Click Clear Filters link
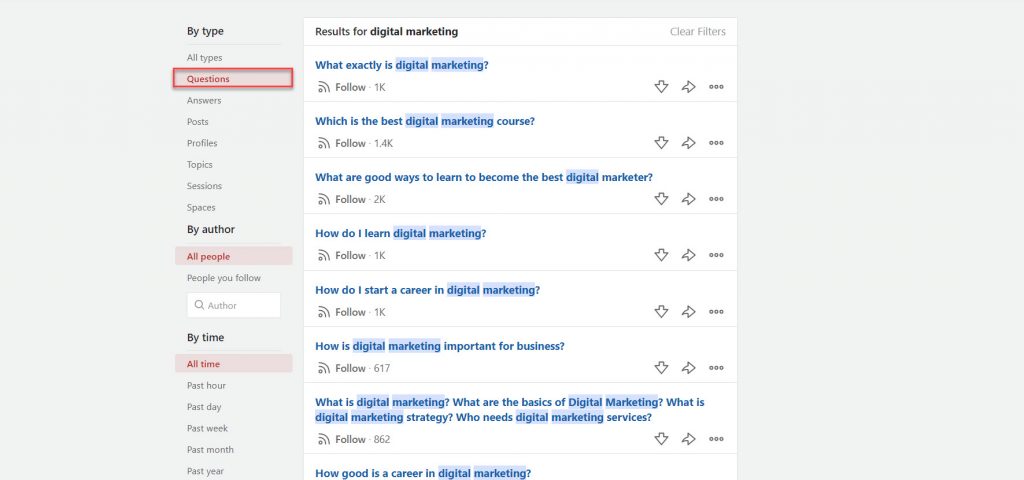 (697, 31)
